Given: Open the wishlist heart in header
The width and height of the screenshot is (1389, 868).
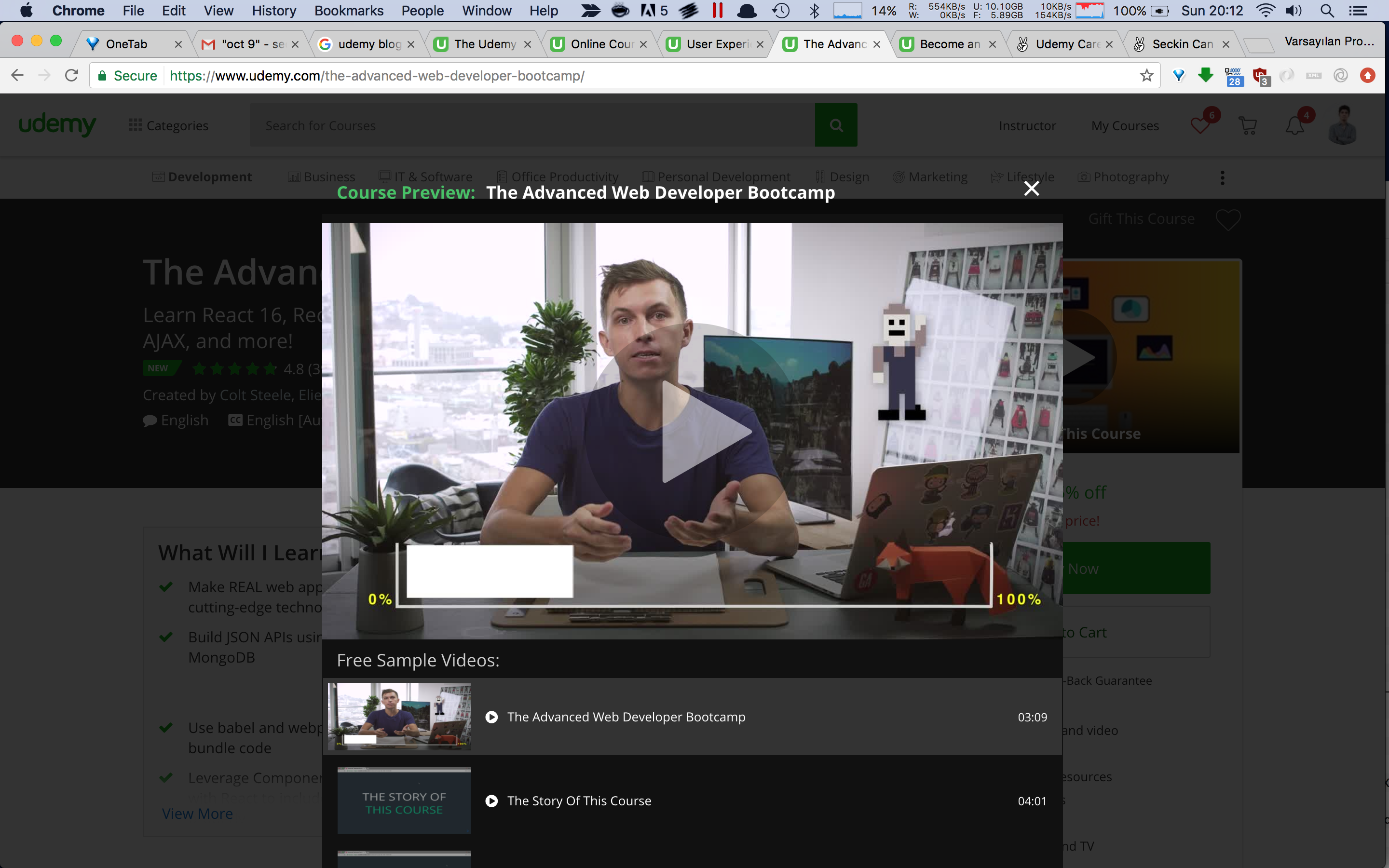Looking at the screenshot, I should pos(1199,125).
